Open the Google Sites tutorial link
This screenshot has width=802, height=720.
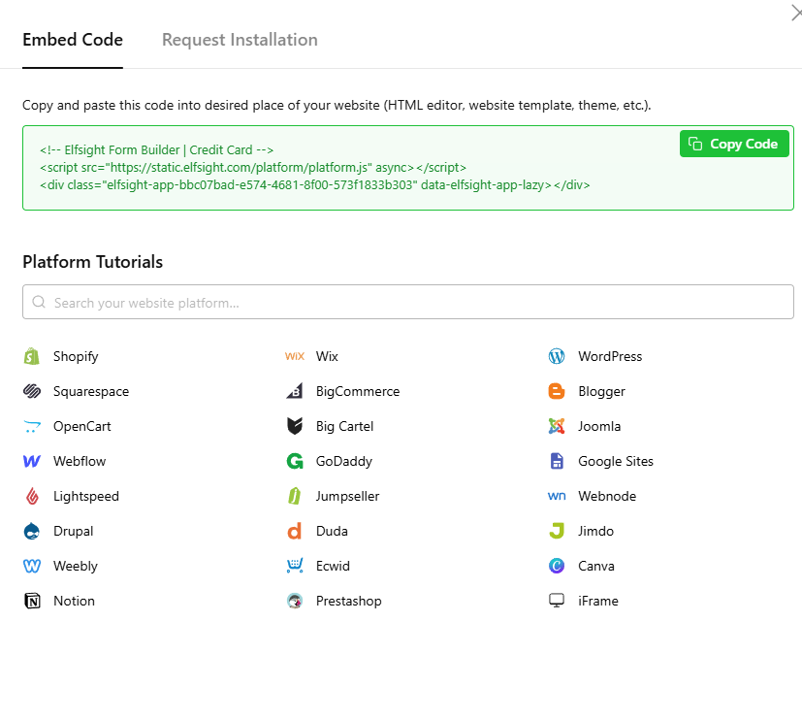coord(616,461)
